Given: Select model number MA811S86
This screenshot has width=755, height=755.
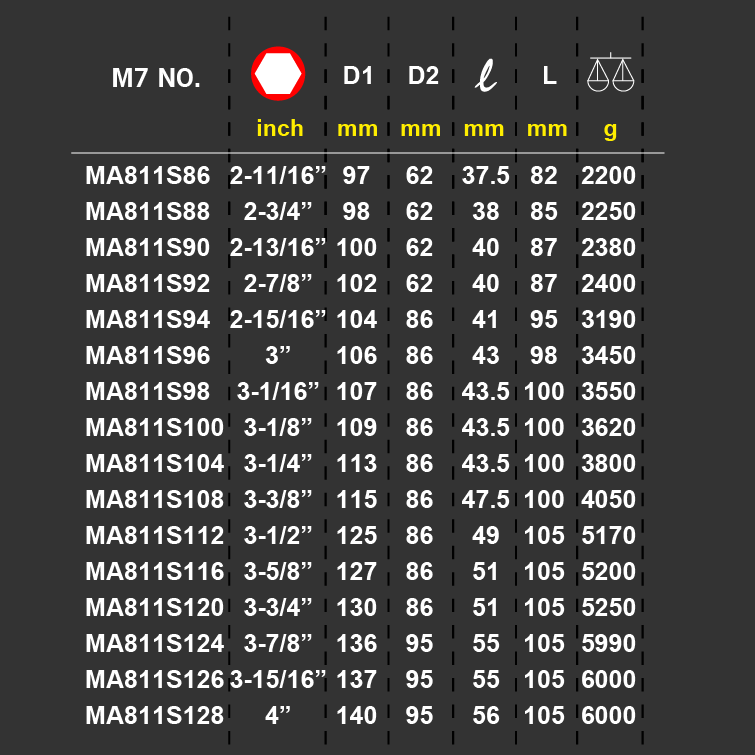Looking at the screenshot, I should click(148, 175).
